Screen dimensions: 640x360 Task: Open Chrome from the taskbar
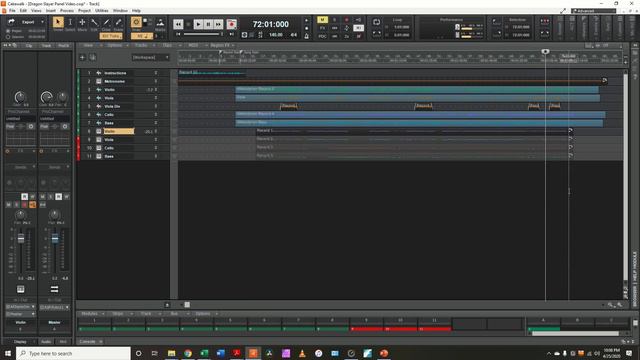point(188,353)
